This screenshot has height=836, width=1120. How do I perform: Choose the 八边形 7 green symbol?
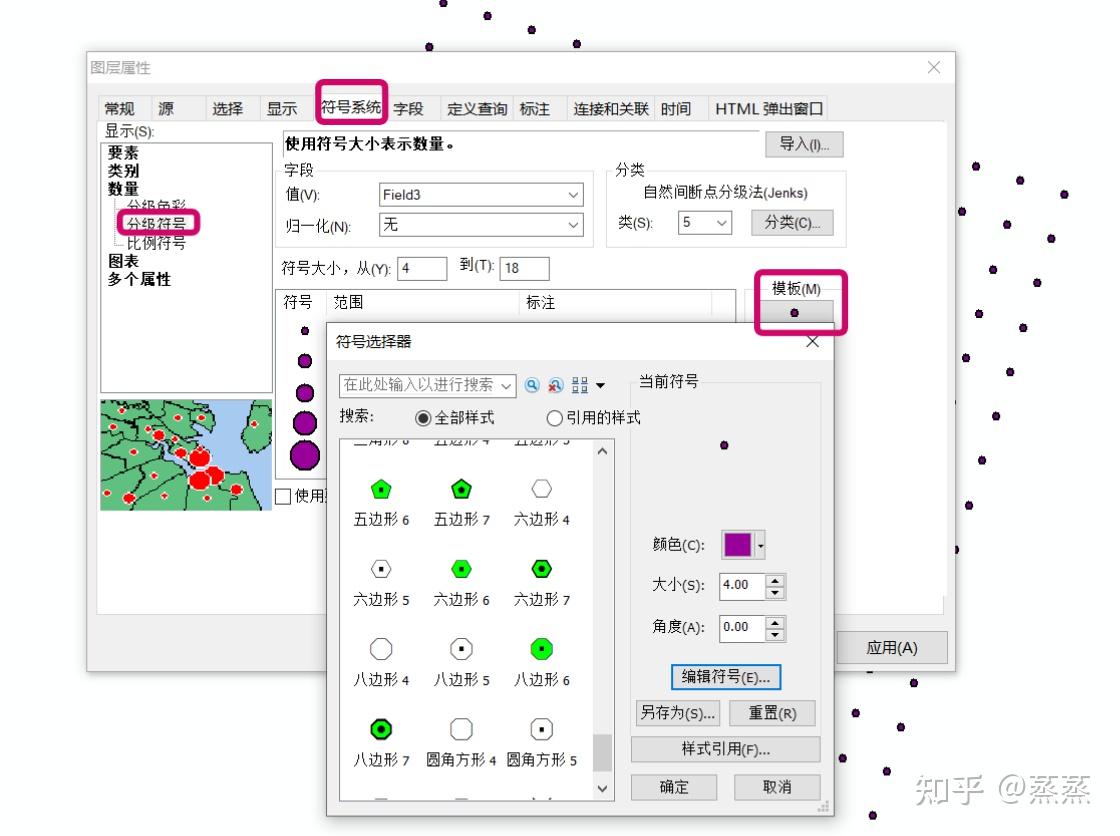(380, 728)
